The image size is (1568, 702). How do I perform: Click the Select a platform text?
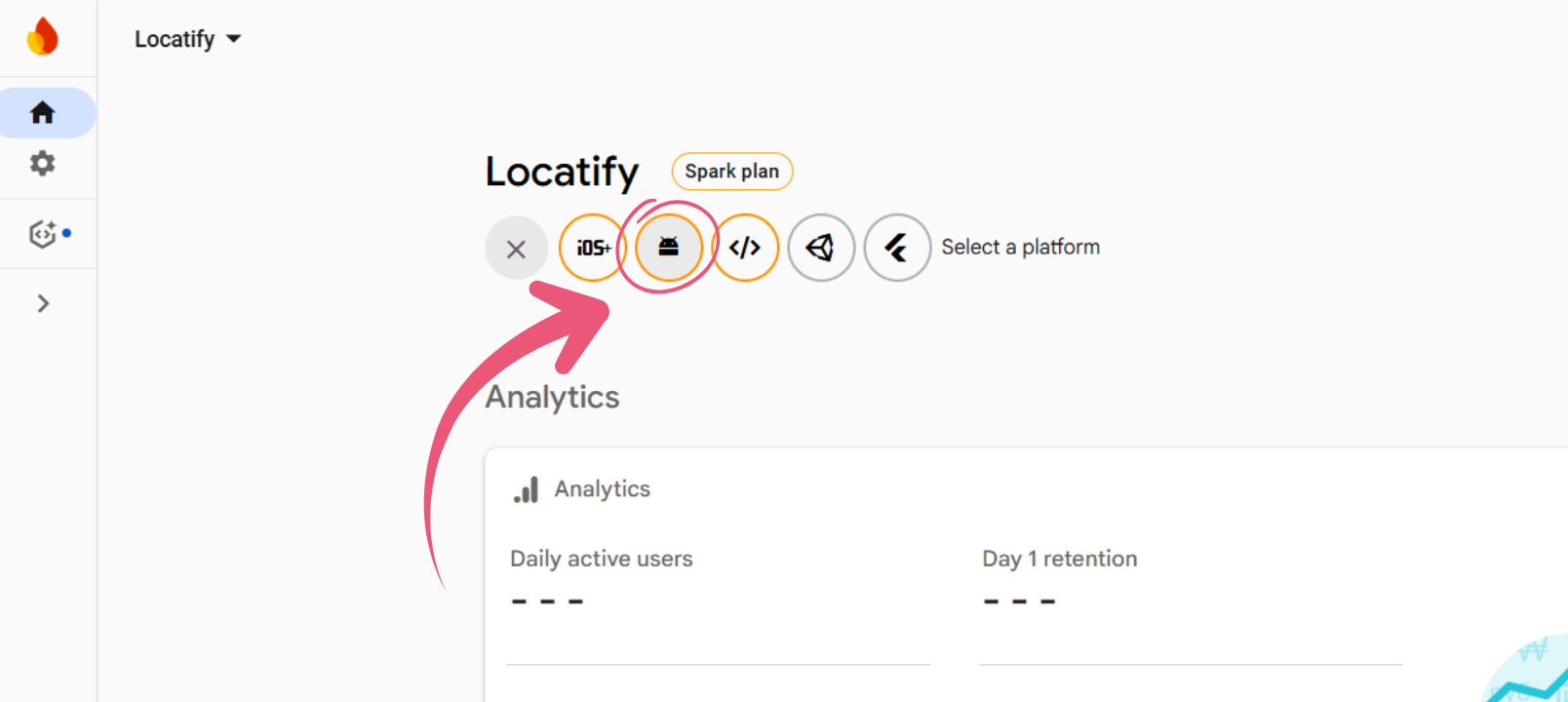point(1021,248)
